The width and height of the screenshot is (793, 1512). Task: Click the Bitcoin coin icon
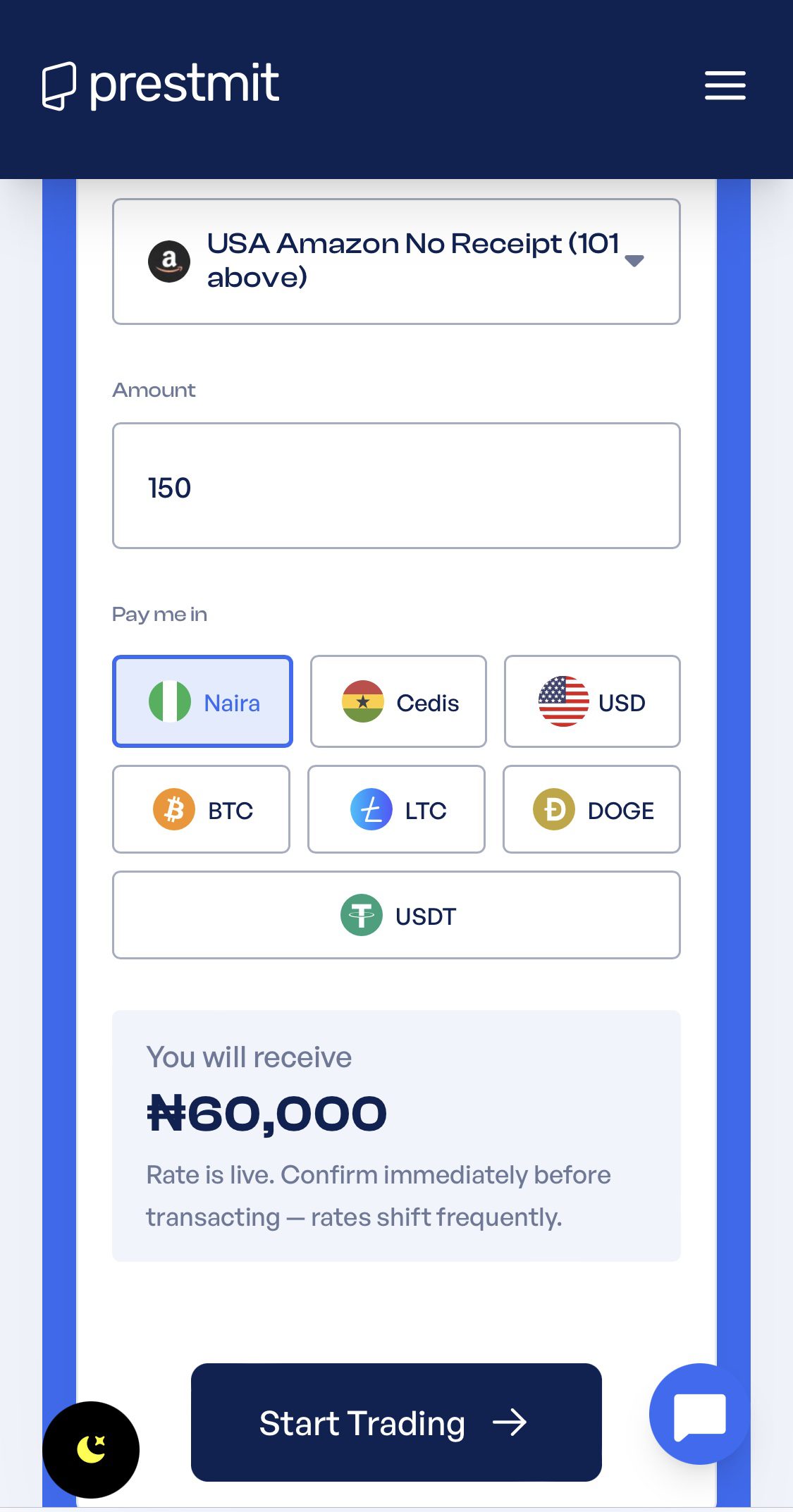[x=174, y=809]
